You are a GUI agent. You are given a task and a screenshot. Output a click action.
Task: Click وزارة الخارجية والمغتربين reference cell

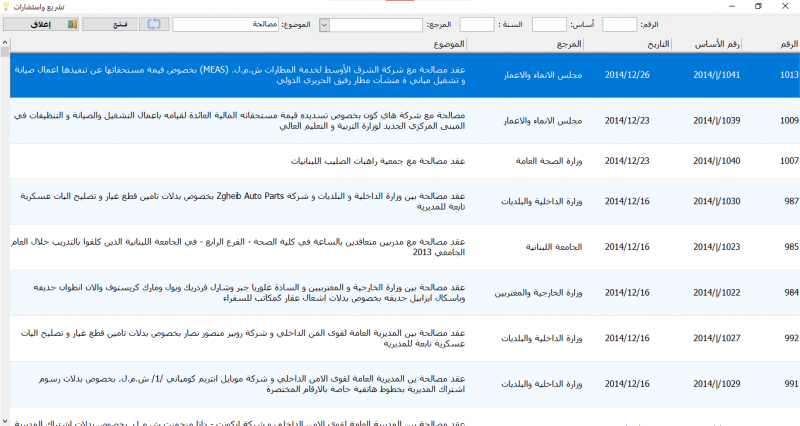[538, 293]
